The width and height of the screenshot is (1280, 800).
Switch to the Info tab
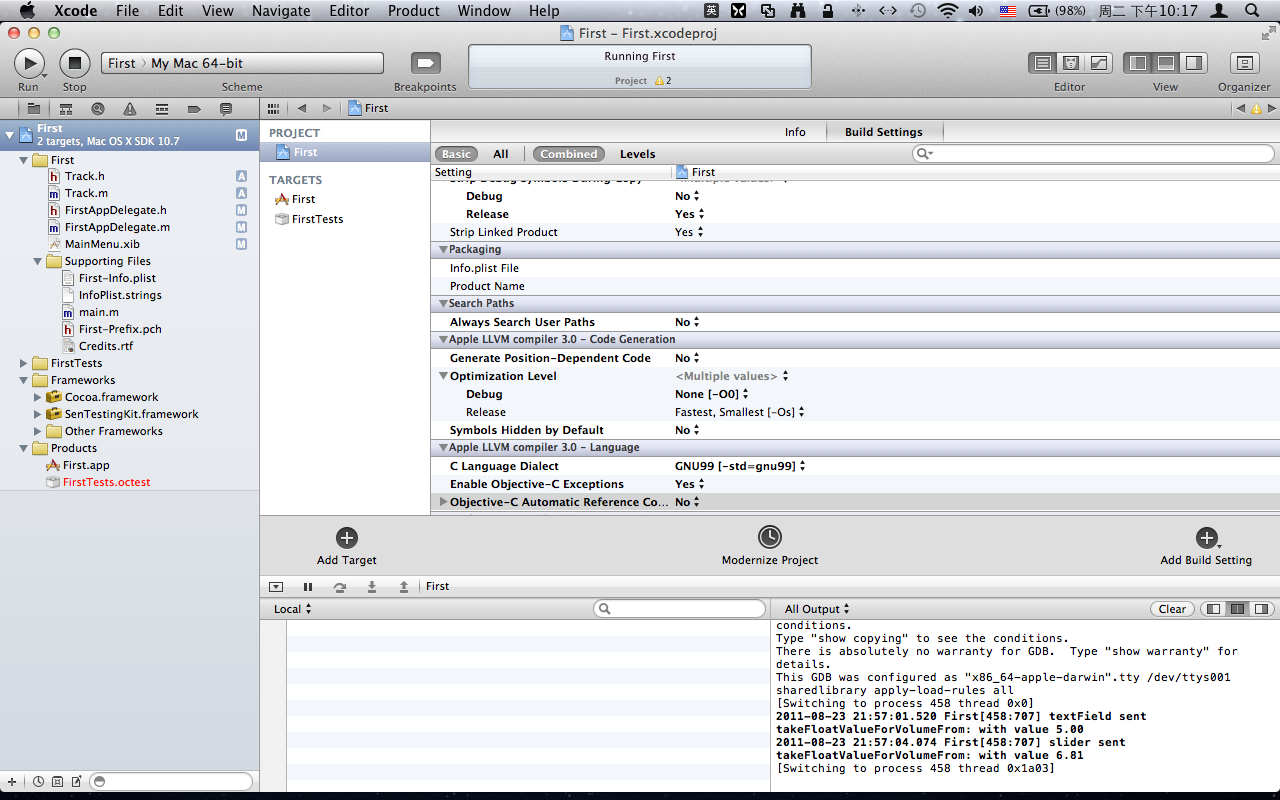point(795,132)
